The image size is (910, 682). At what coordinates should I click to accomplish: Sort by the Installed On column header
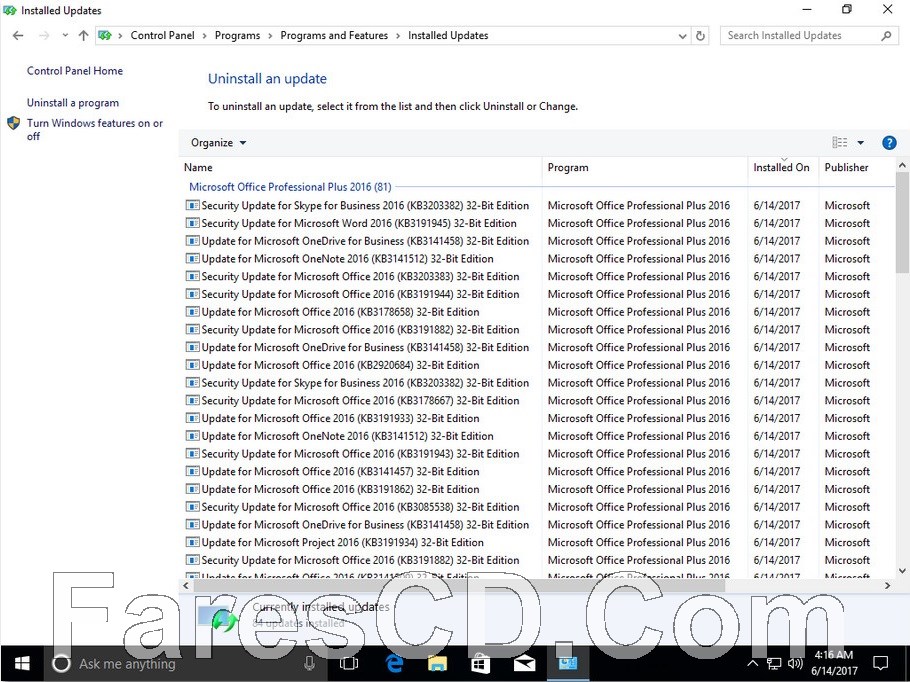783,168
